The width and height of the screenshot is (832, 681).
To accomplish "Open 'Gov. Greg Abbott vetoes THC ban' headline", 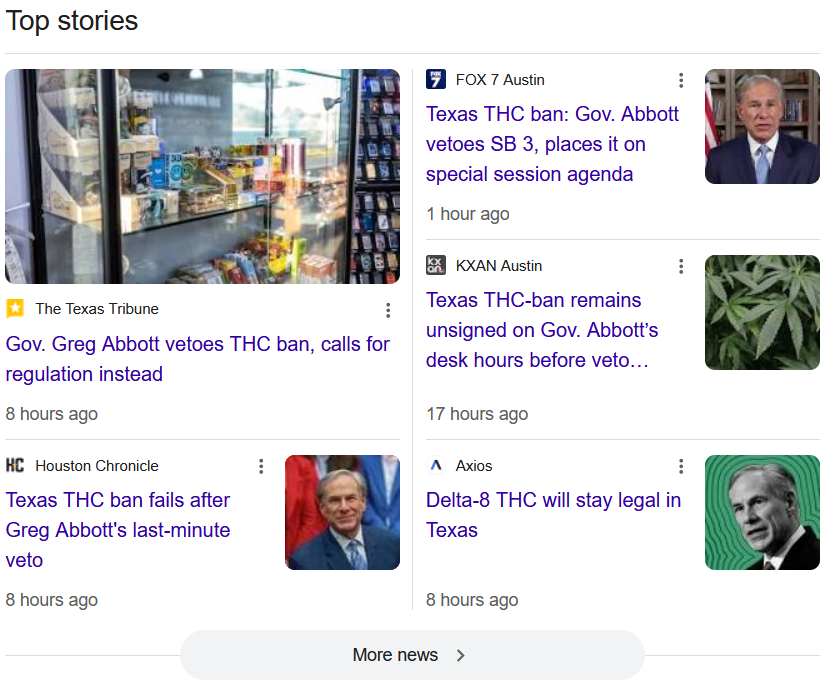I will coord(197,359).
